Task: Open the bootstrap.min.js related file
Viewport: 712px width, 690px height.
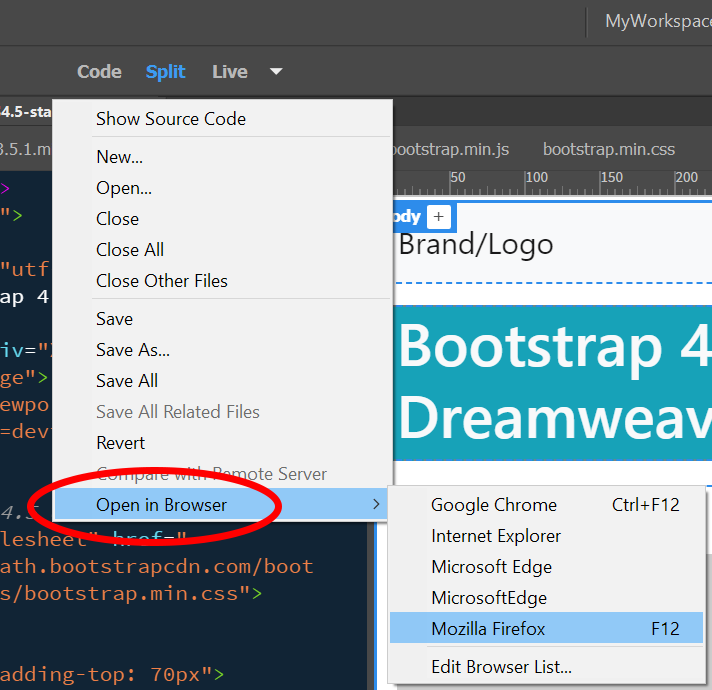Action: pos(450,149)
